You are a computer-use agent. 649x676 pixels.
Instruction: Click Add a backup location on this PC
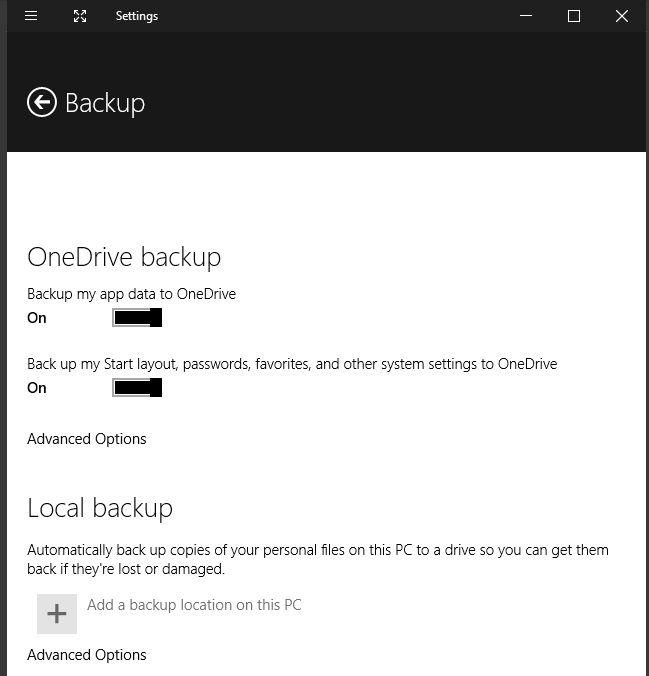[x=194, y=605]
